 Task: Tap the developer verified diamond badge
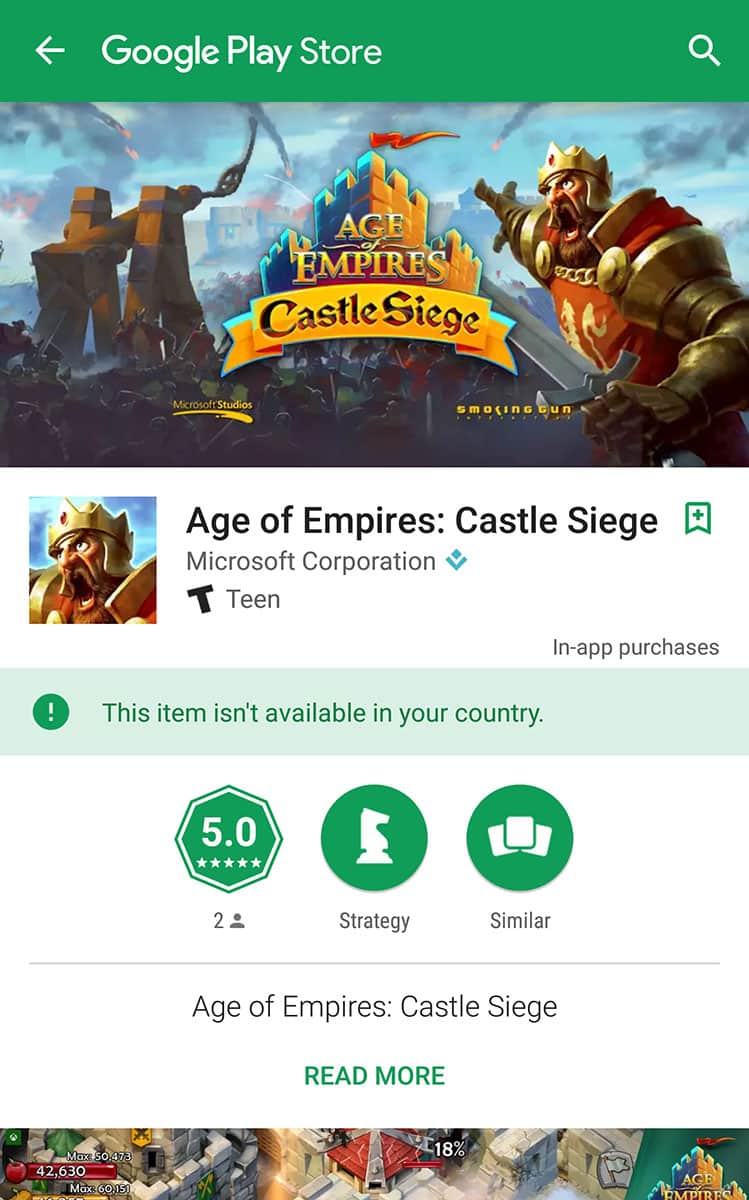(456, 561)
